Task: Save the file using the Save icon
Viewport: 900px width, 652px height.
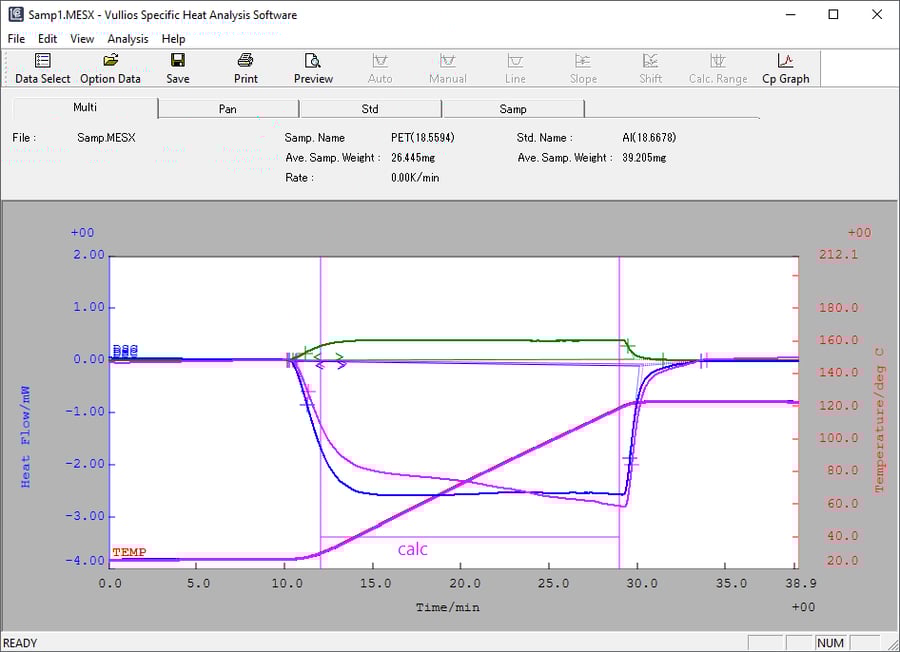Action: pyautogui.click(x=178, y=68)
